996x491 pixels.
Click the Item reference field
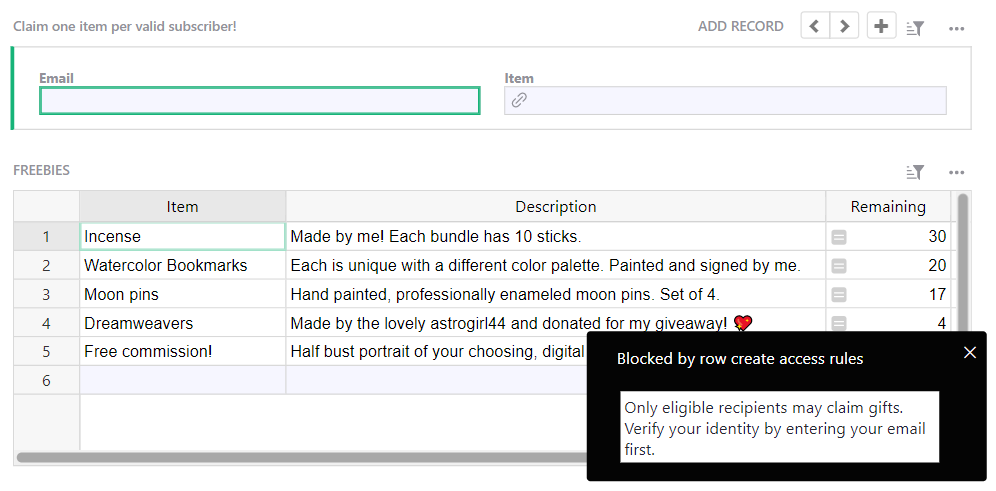[x=735, y=101]
